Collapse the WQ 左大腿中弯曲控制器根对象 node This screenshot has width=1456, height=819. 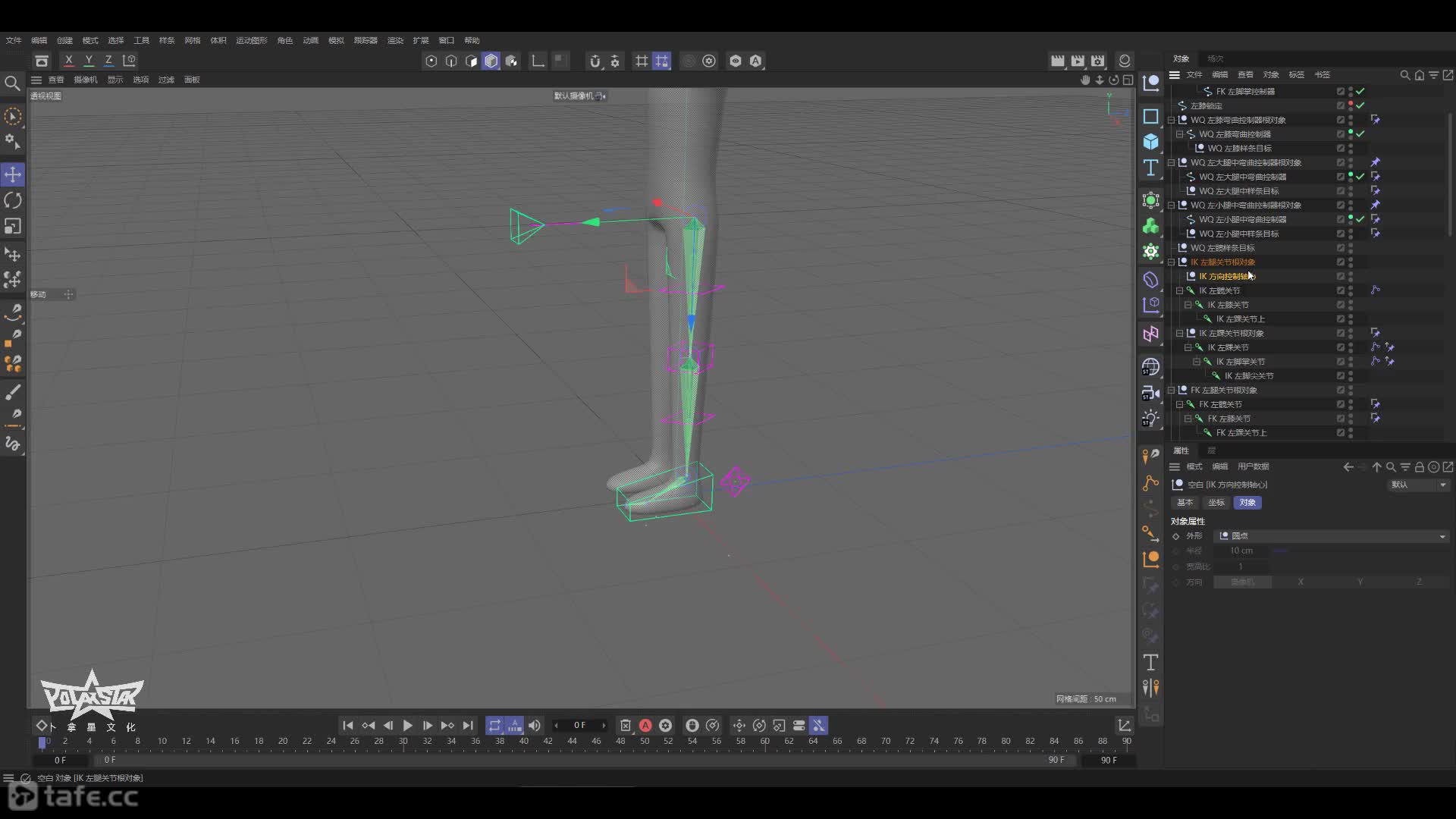[x=1172, y=162]
